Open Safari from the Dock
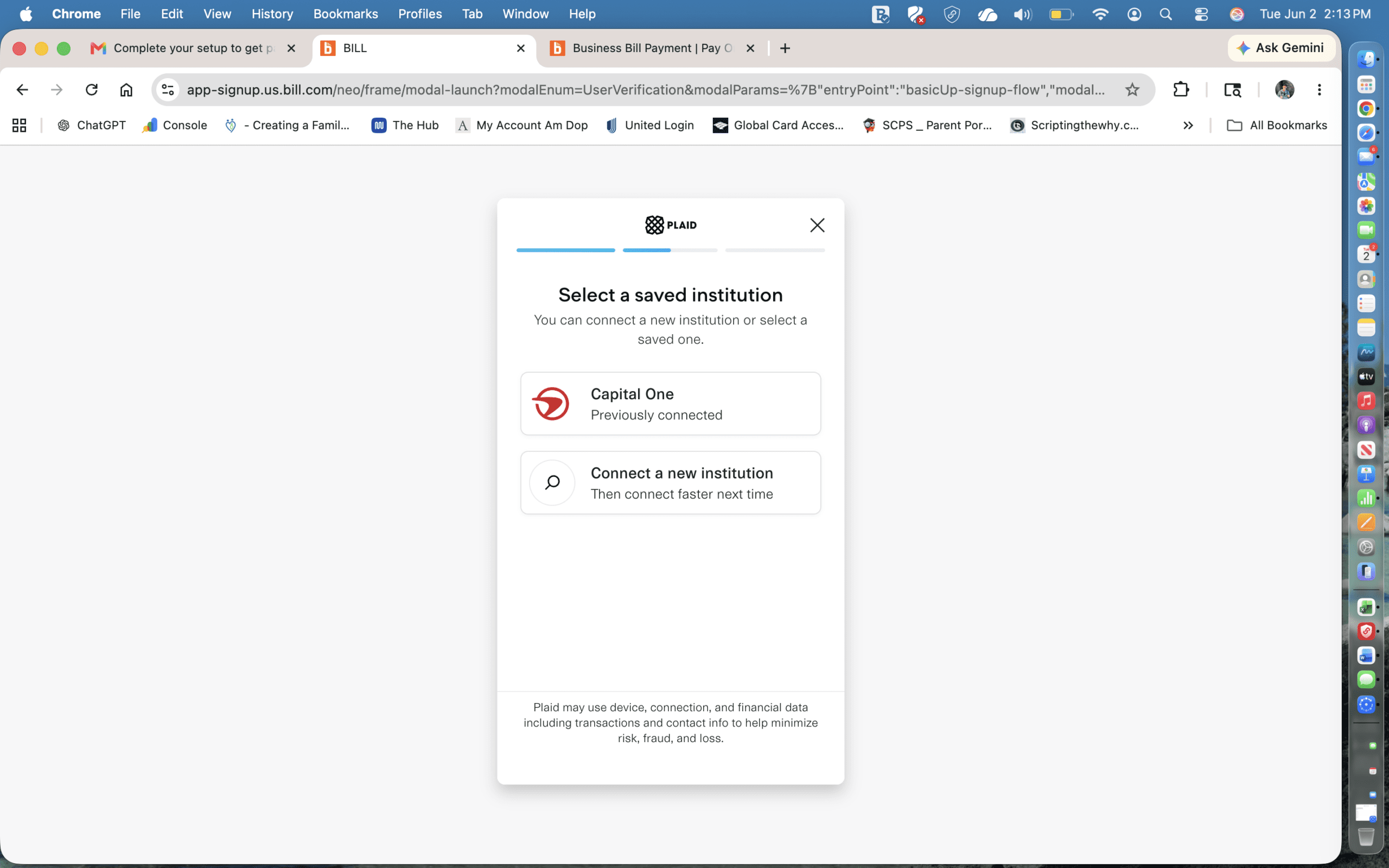The height and width of the screenshot is (868, 1389). pyautogui.click(x=1366, y=132)
